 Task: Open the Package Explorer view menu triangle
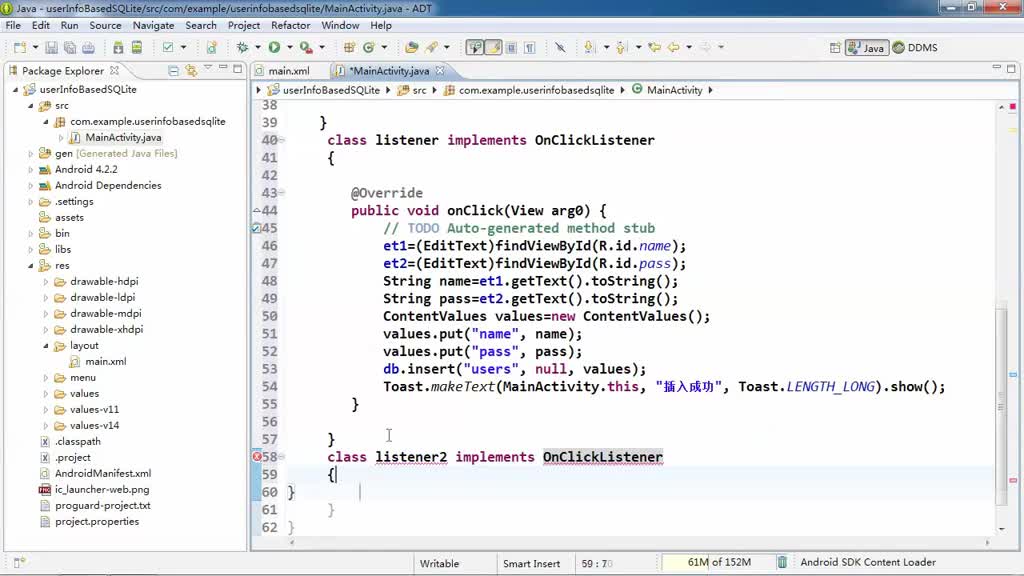coord(208,67)
